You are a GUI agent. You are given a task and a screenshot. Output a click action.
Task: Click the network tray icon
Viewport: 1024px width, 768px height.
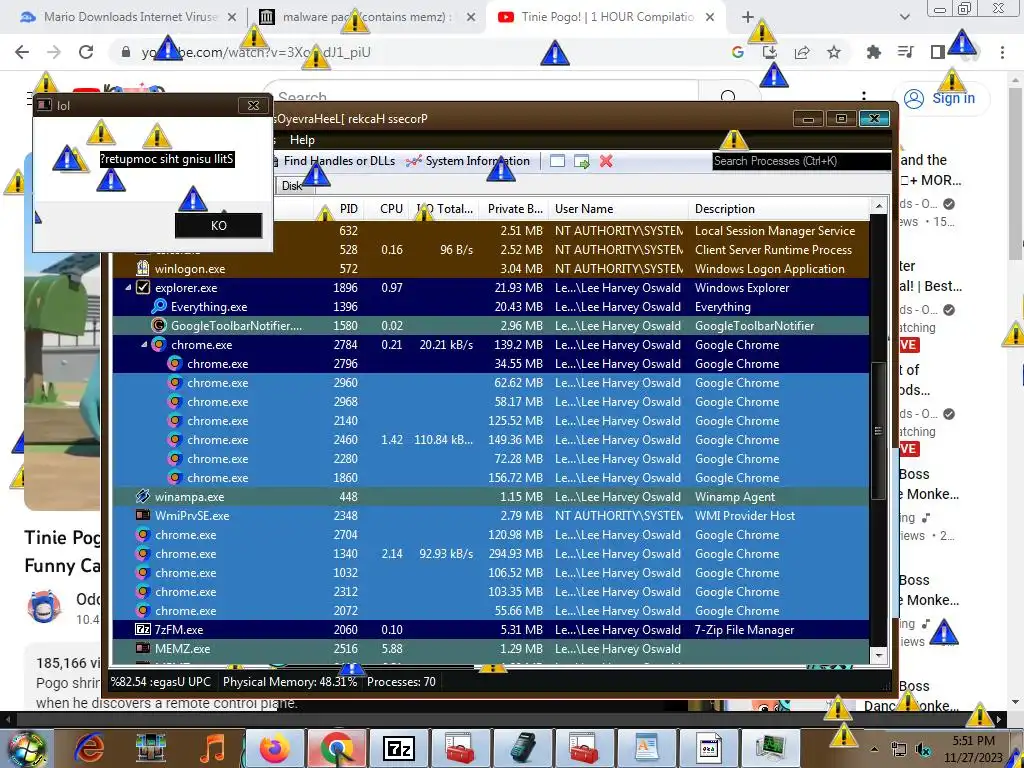[899, 749]
